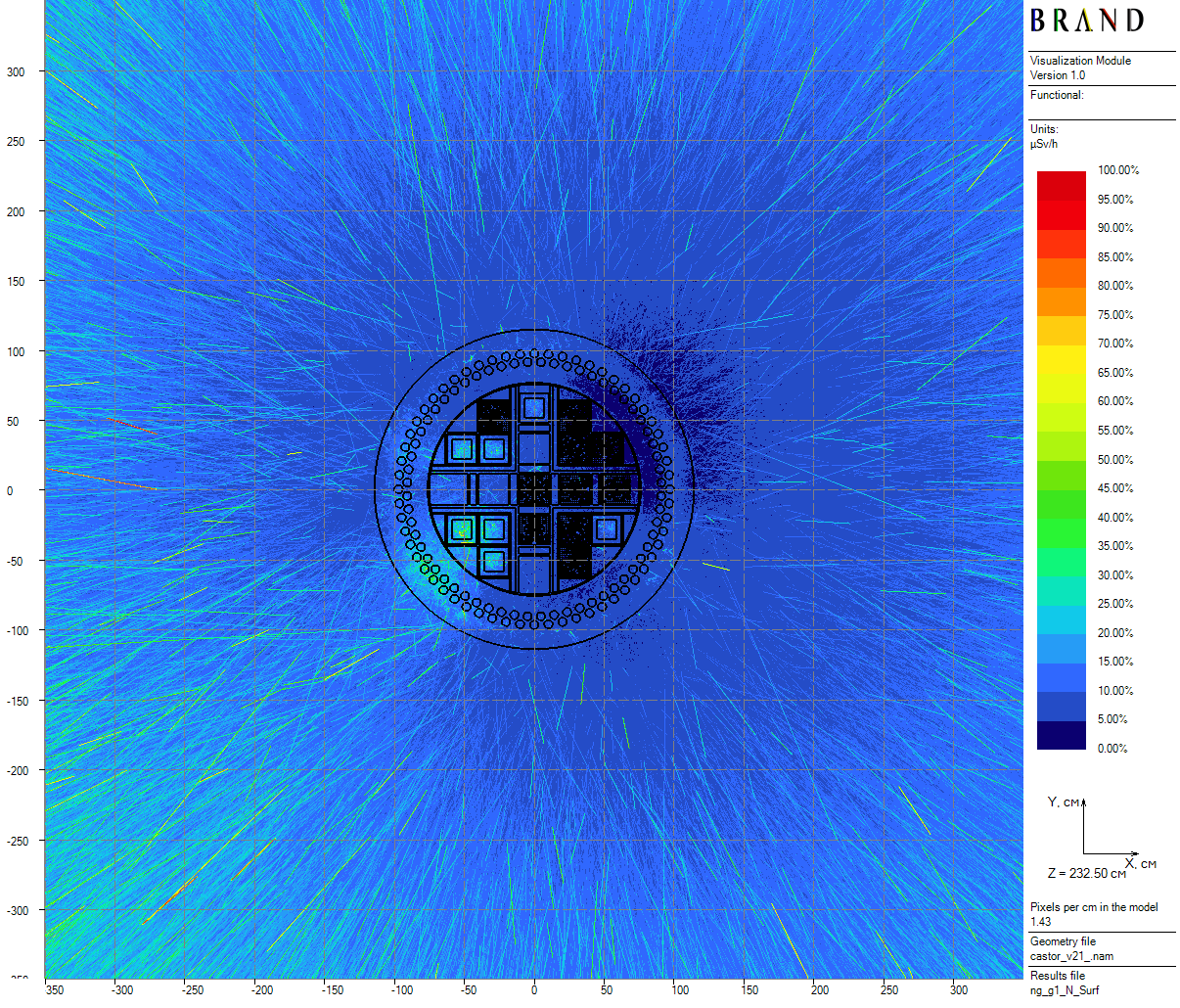Click the Visualization Module Version 1.0 text
The width and height of the screenshot is (1180, 1008).
click(1080, 68)
